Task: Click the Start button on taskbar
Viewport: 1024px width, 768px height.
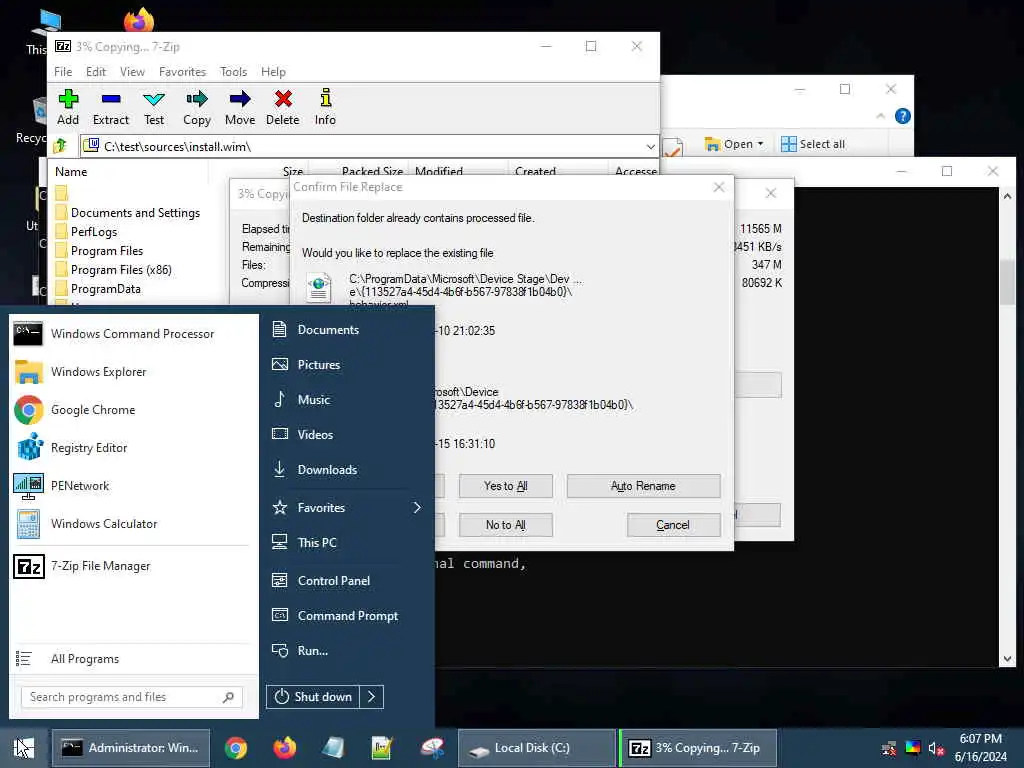Action: pyautogui.click(x=24, y=748)
